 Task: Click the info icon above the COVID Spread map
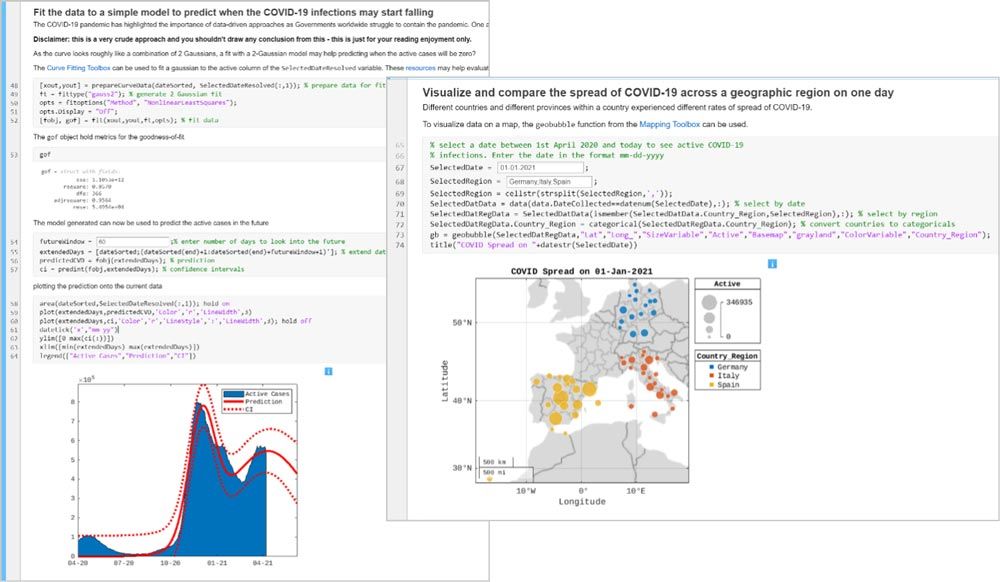click(x=771, y=261)
